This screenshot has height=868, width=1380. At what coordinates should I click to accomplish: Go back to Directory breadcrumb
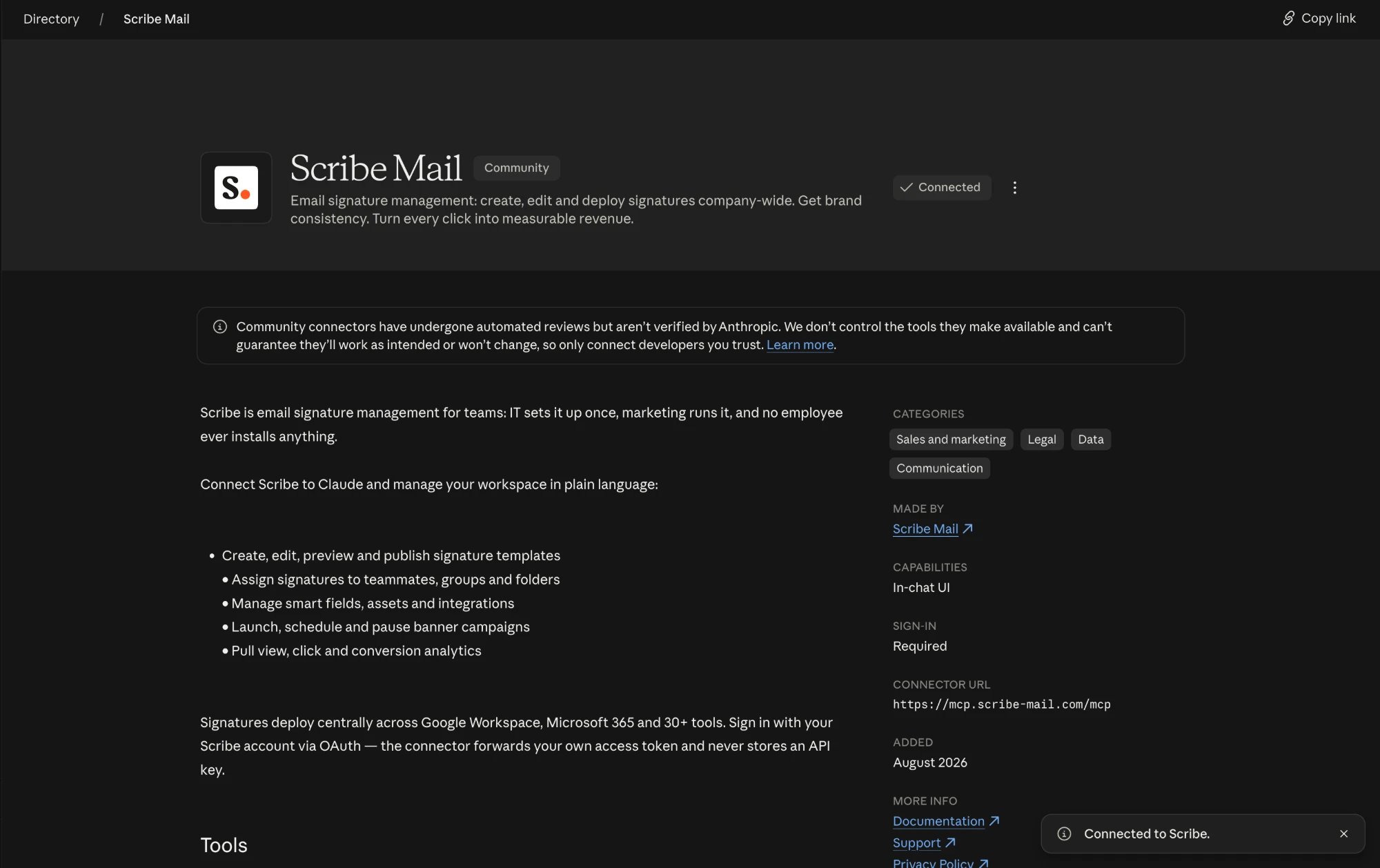pyautogui.click(x=51, y=19)
